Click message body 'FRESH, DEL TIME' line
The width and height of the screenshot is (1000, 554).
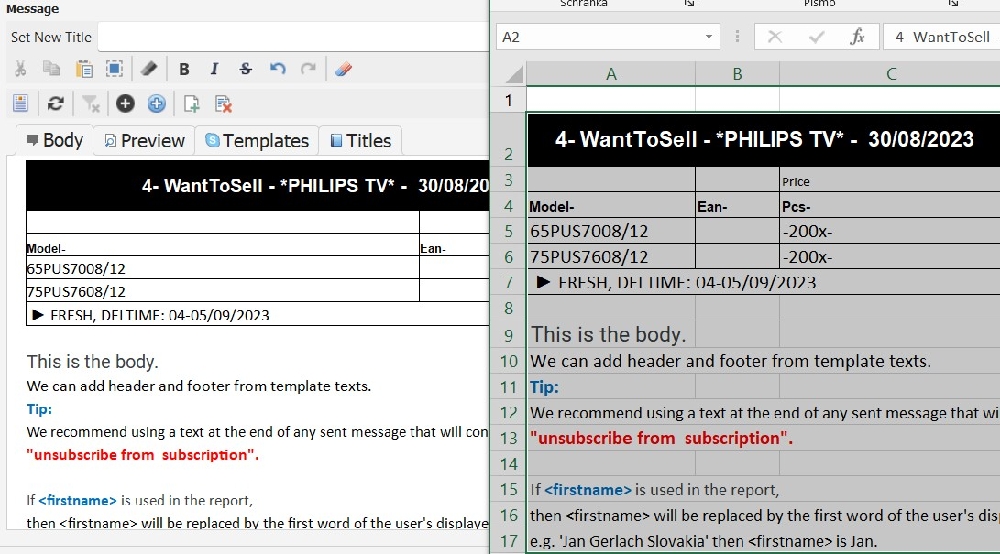151,315
